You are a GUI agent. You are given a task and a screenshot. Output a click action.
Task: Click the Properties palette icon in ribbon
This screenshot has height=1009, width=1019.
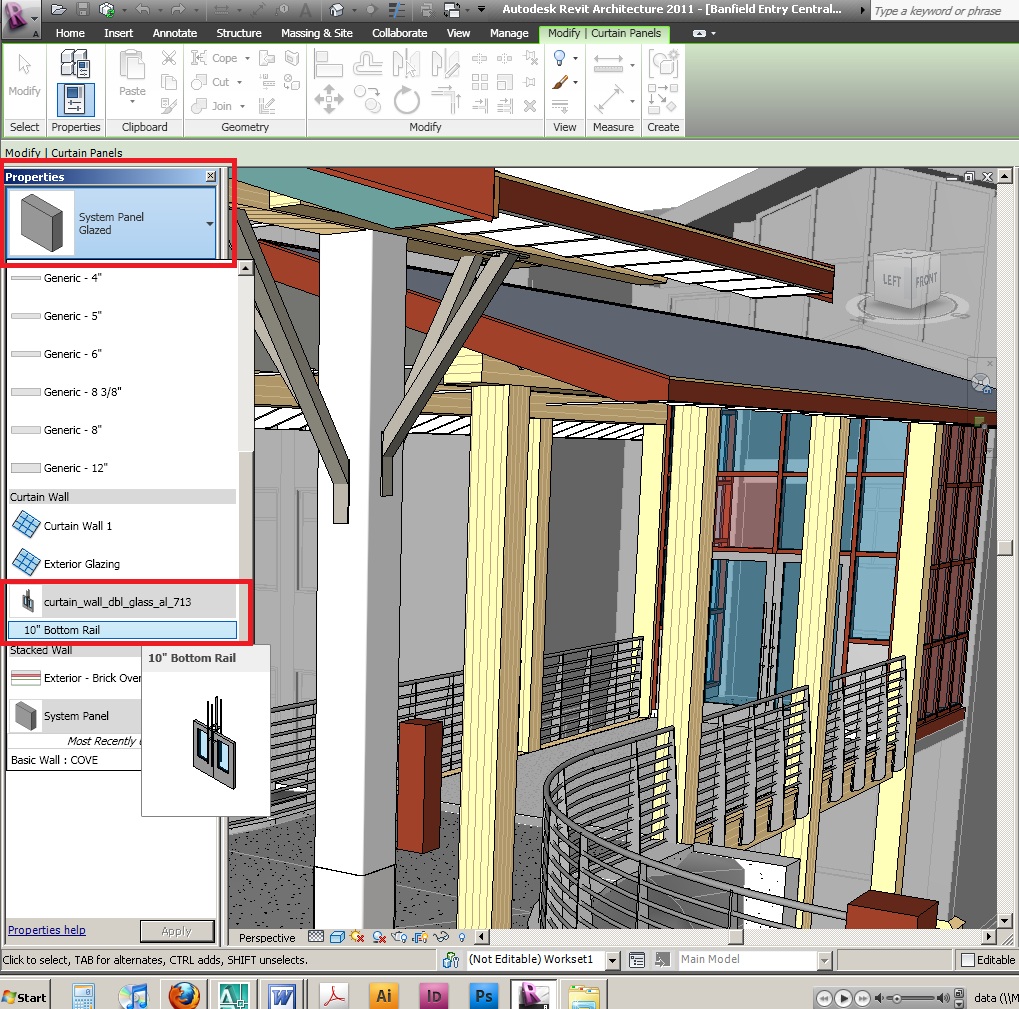tap(76, 100)
